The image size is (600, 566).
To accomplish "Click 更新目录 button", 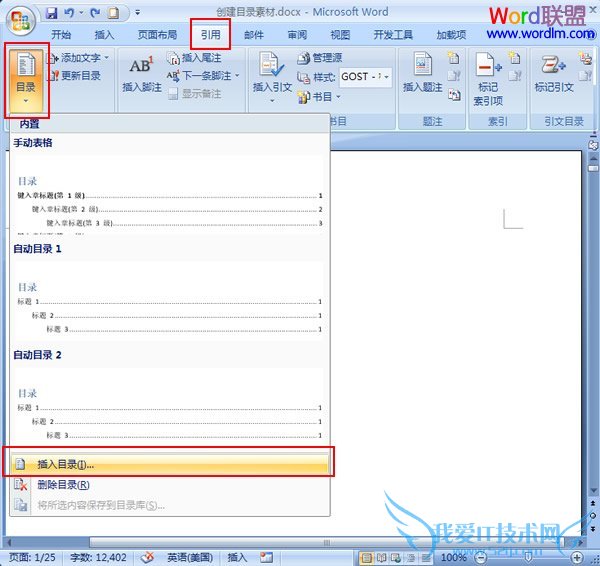I will tap(75, 75).
